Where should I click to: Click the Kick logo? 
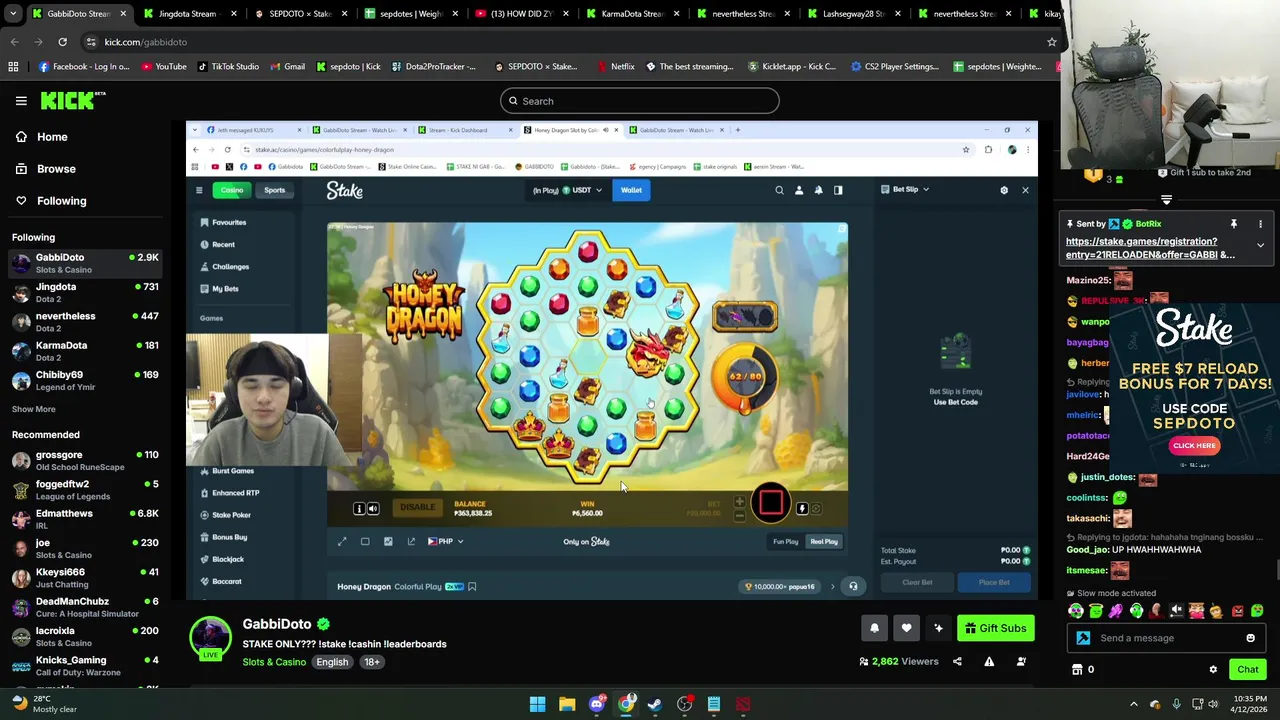[x=72, y=100]
